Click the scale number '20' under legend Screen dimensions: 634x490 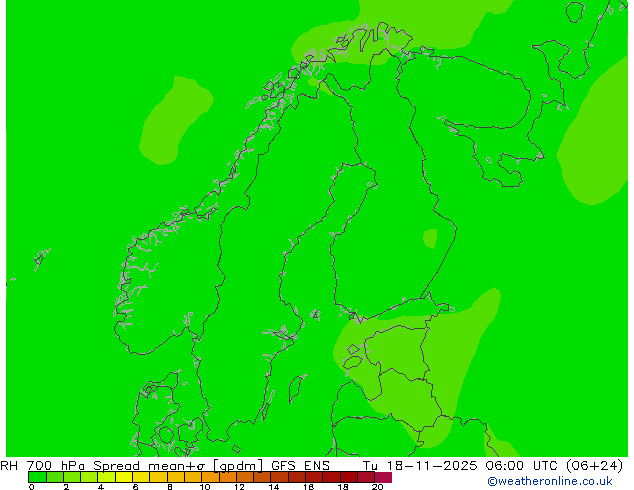click(377, 487)
